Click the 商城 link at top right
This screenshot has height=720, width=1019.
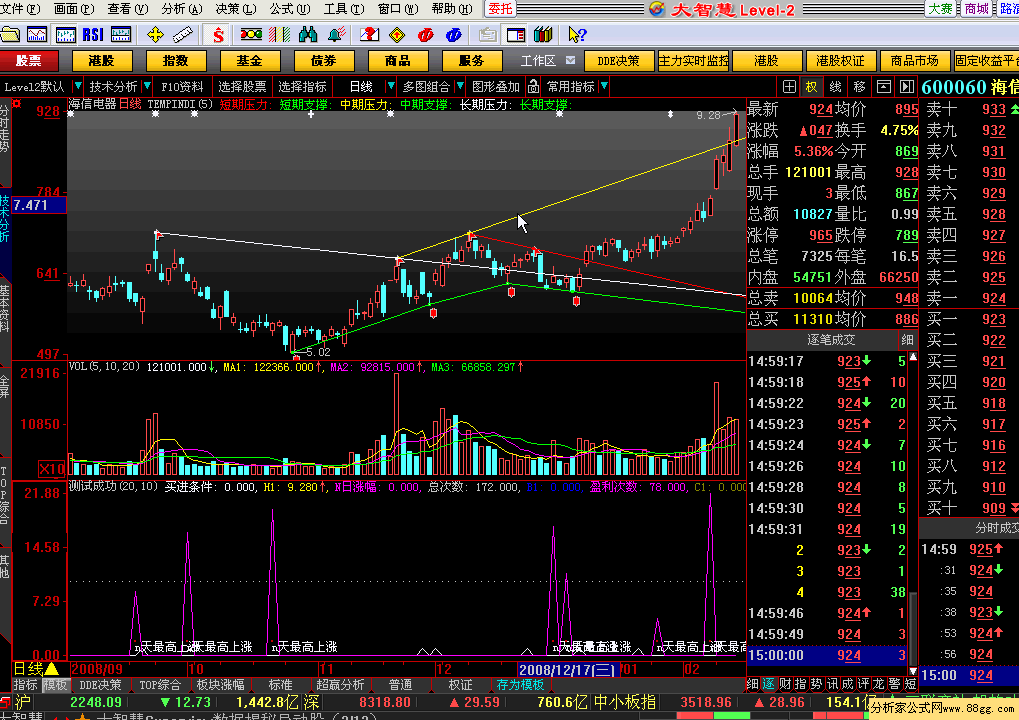[x=977, y=8]
